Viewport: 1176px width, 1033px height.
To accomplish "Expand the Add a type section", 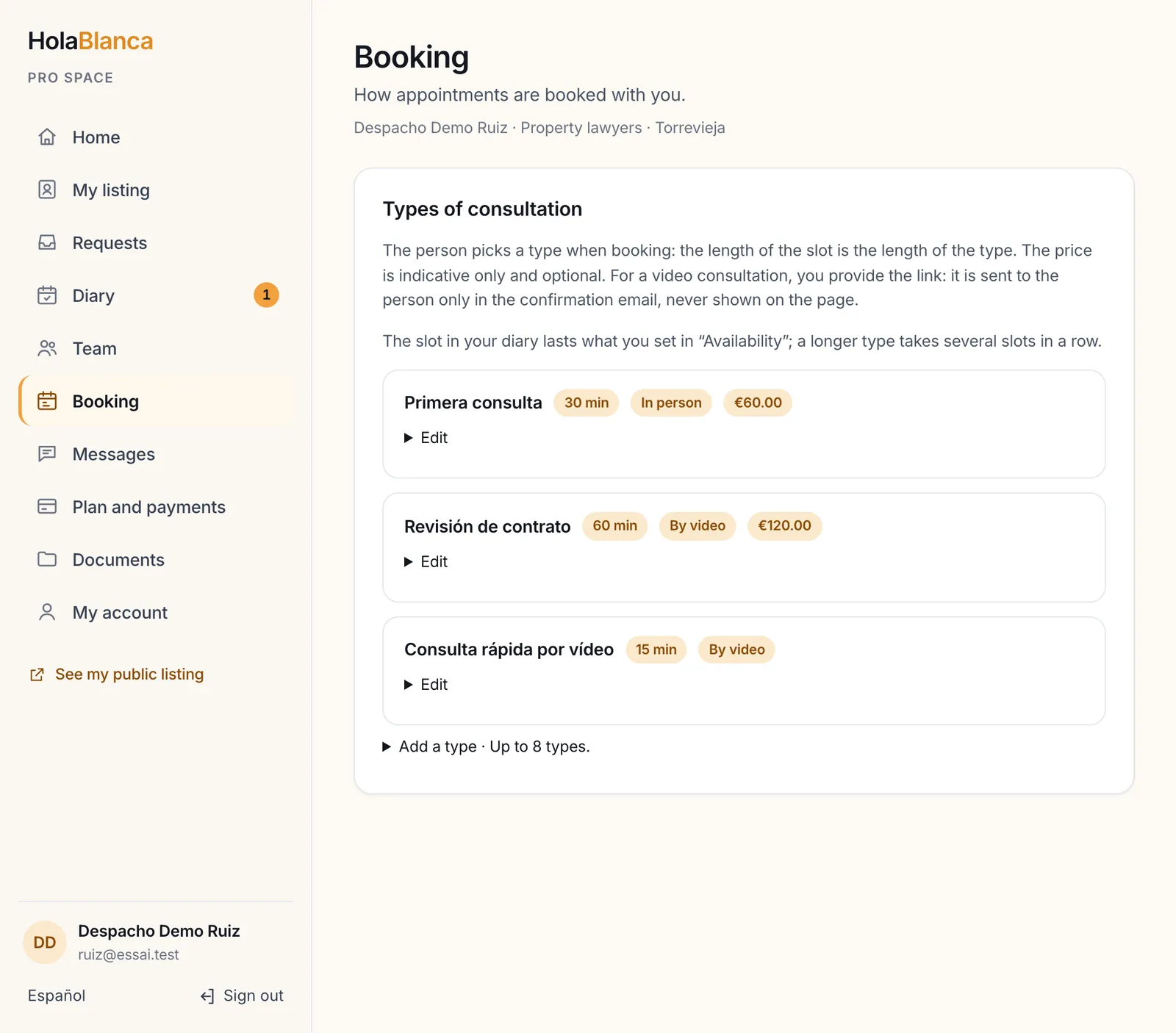I will point(486,746).
